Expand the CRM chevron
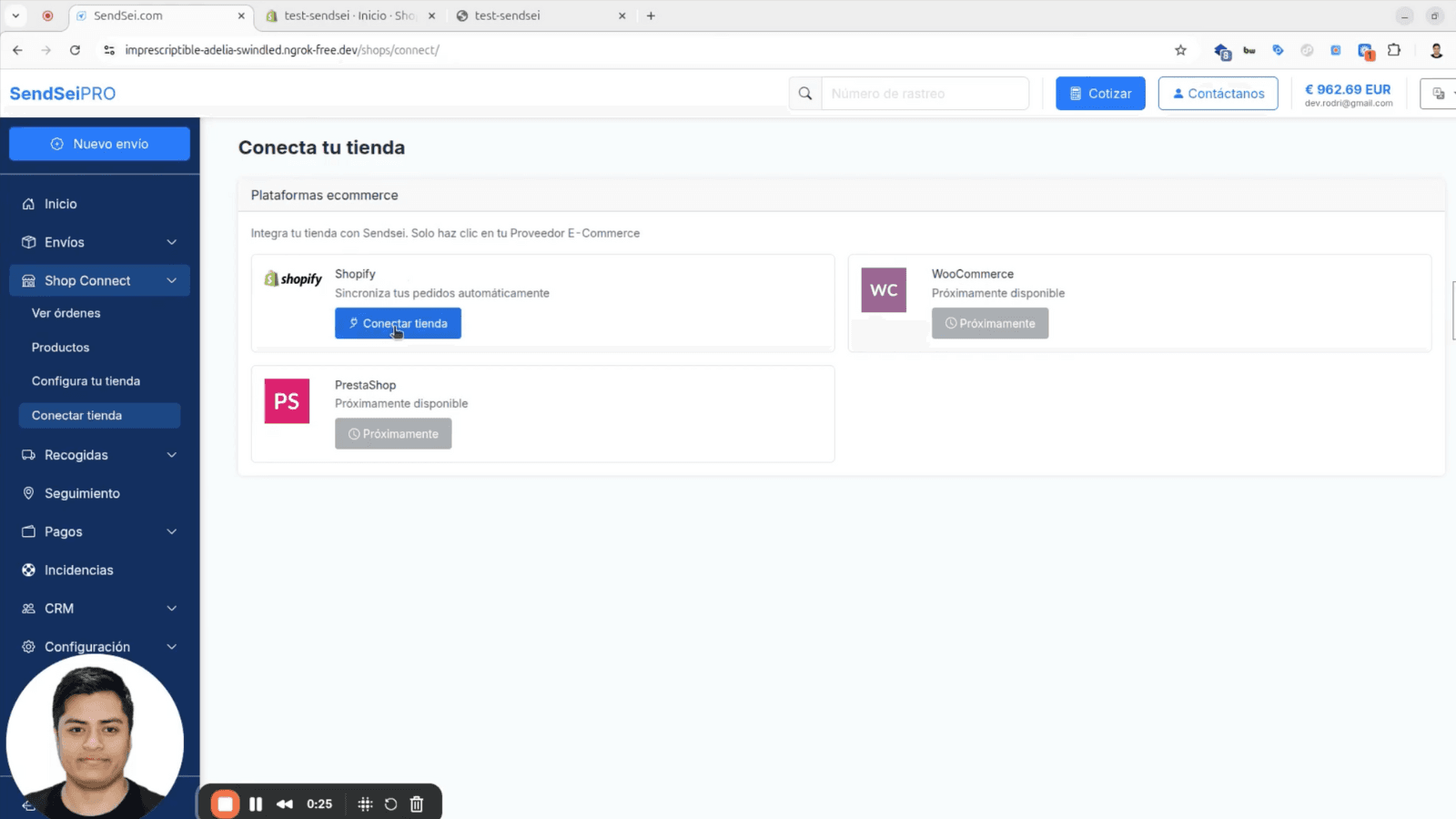 click(x=172, y=608)
